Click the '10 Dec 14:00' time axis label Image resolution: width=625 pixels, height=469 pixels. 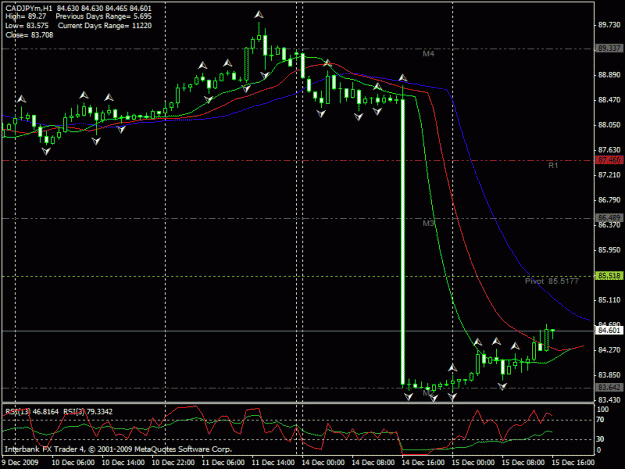(x=123, y=463)
